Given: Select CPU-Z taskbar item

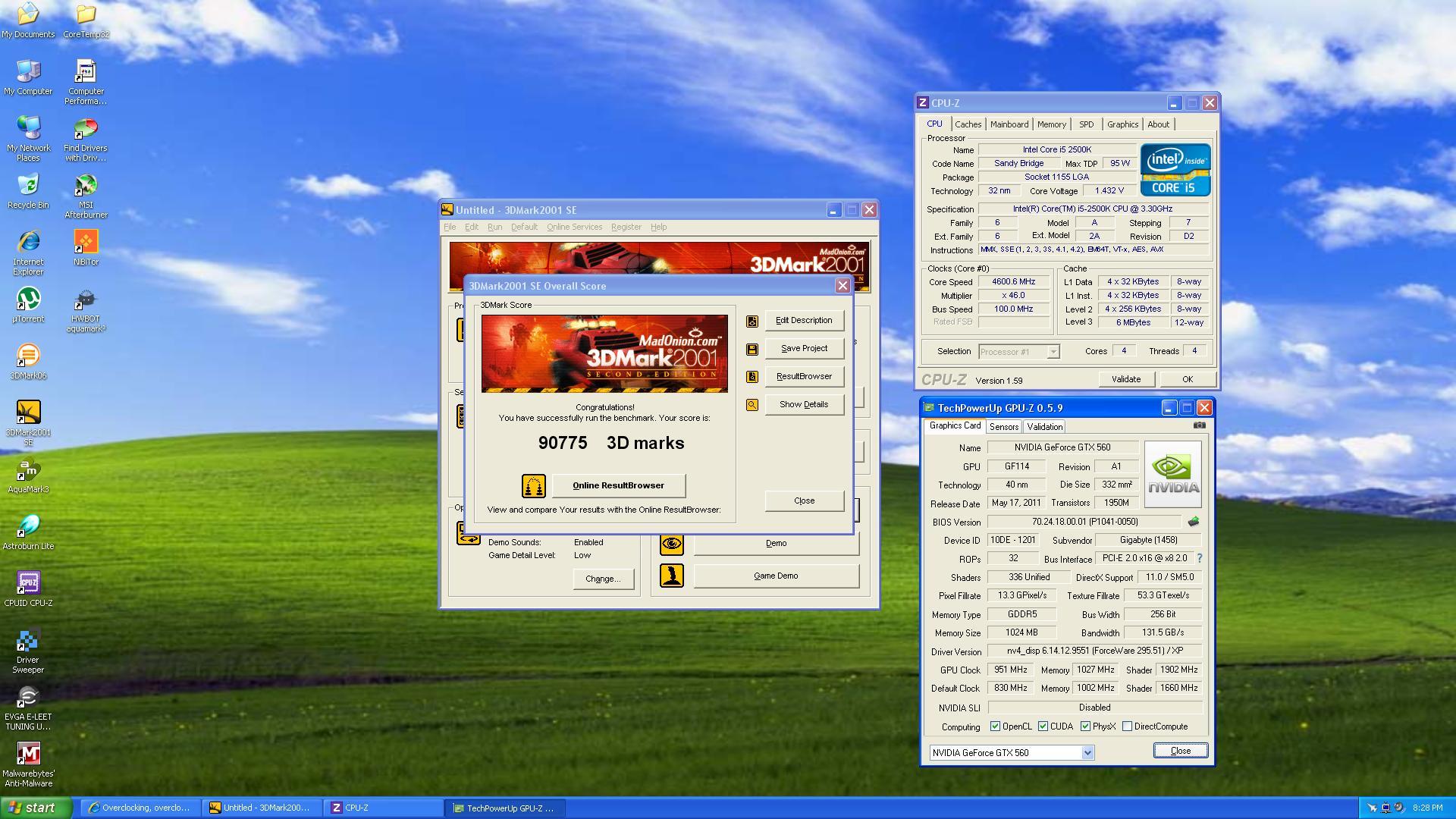Looking at the screenshot, I should coord(384,808).
